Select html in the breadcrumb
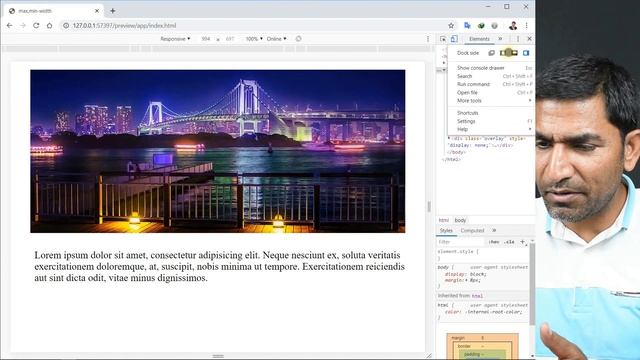Viewport: 640px width, 360px height. (x=444, y=220)
